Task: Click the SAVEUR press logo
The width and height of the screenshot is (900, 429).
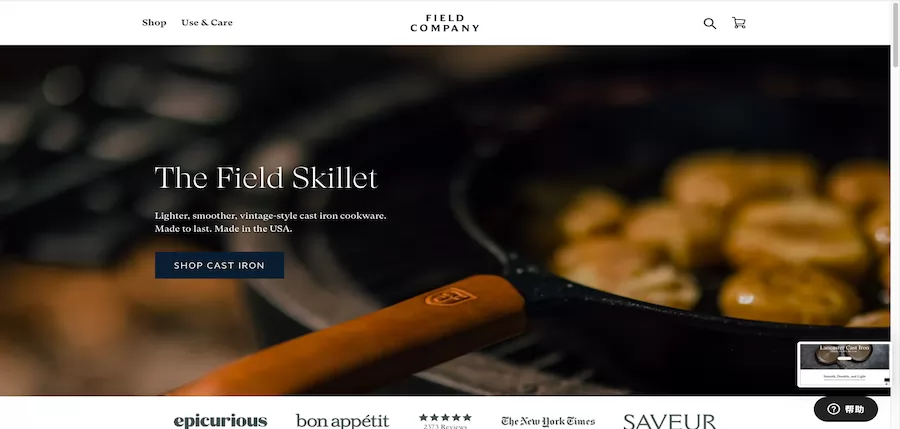Action: [669, 422]
